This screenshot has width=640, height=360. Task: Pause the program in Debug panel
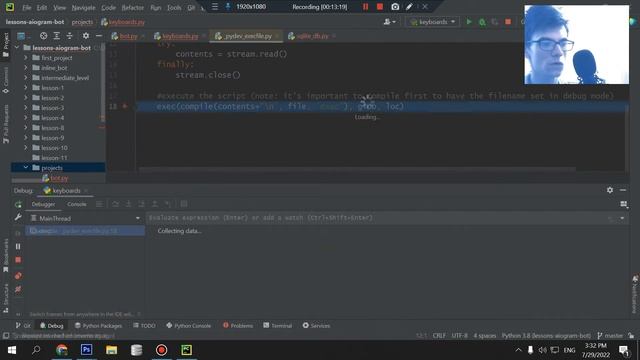point(18,247)
